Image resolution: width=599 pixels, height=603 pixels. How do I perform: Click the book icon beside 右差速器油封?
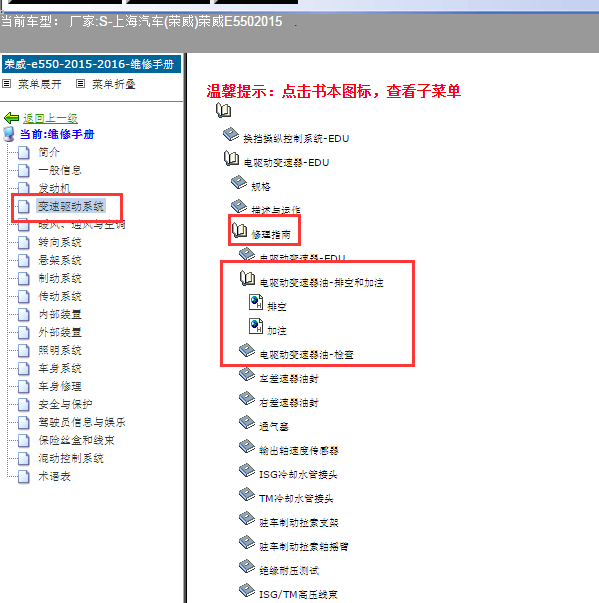247,398
